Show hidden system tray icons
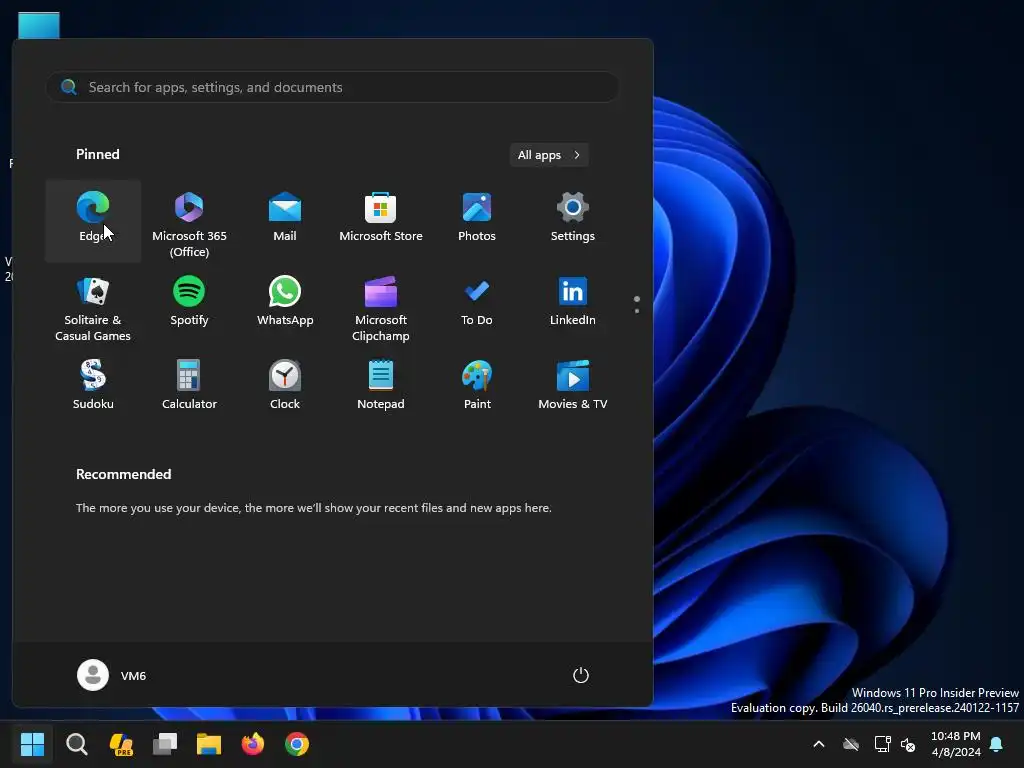Screen dimensions: 1024x768 point(818,744)
